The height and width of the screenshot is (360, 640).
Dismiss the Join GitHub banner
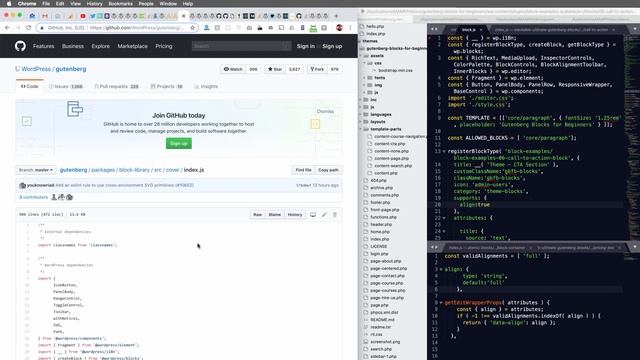tap(325, 111)
